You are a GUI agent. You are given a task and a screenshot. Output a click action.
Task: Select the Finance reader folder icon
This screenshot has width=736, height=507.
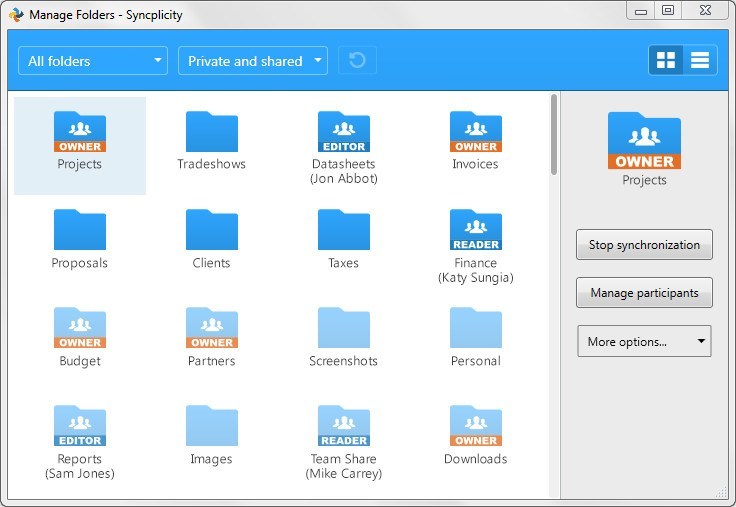[475, 230]
